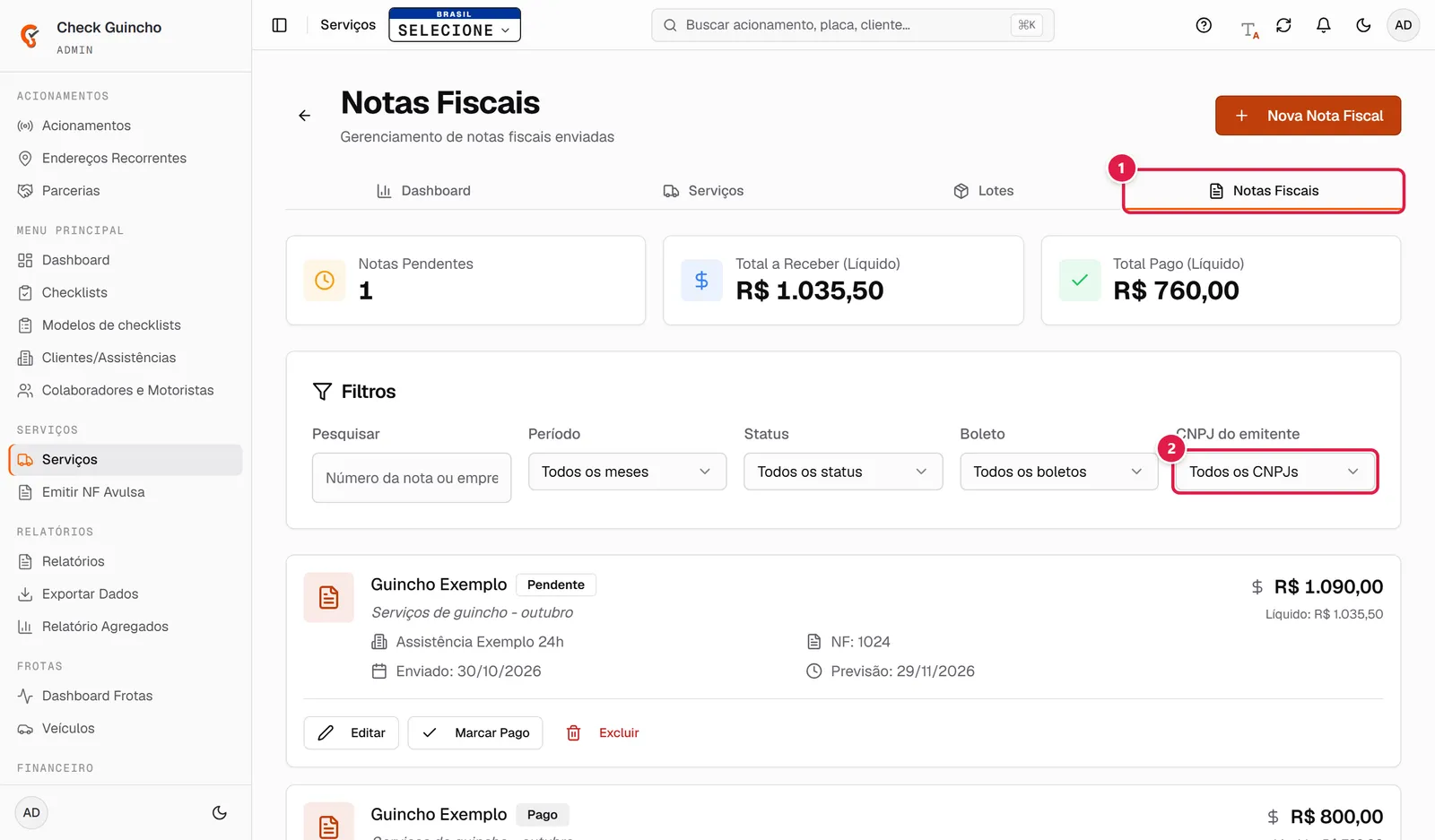This screenshot has height=840, width=1435.
Task: Click the checkmark icon on Total Pago card
Action: click(1080, 281)
